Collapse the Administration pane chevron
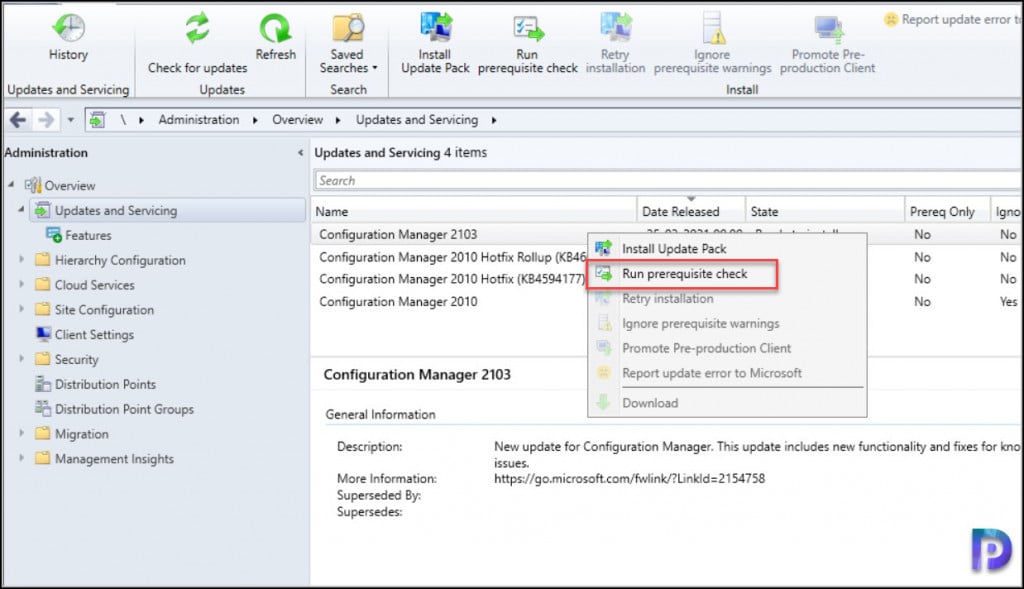1024x589 pixels. coord(300,153)
